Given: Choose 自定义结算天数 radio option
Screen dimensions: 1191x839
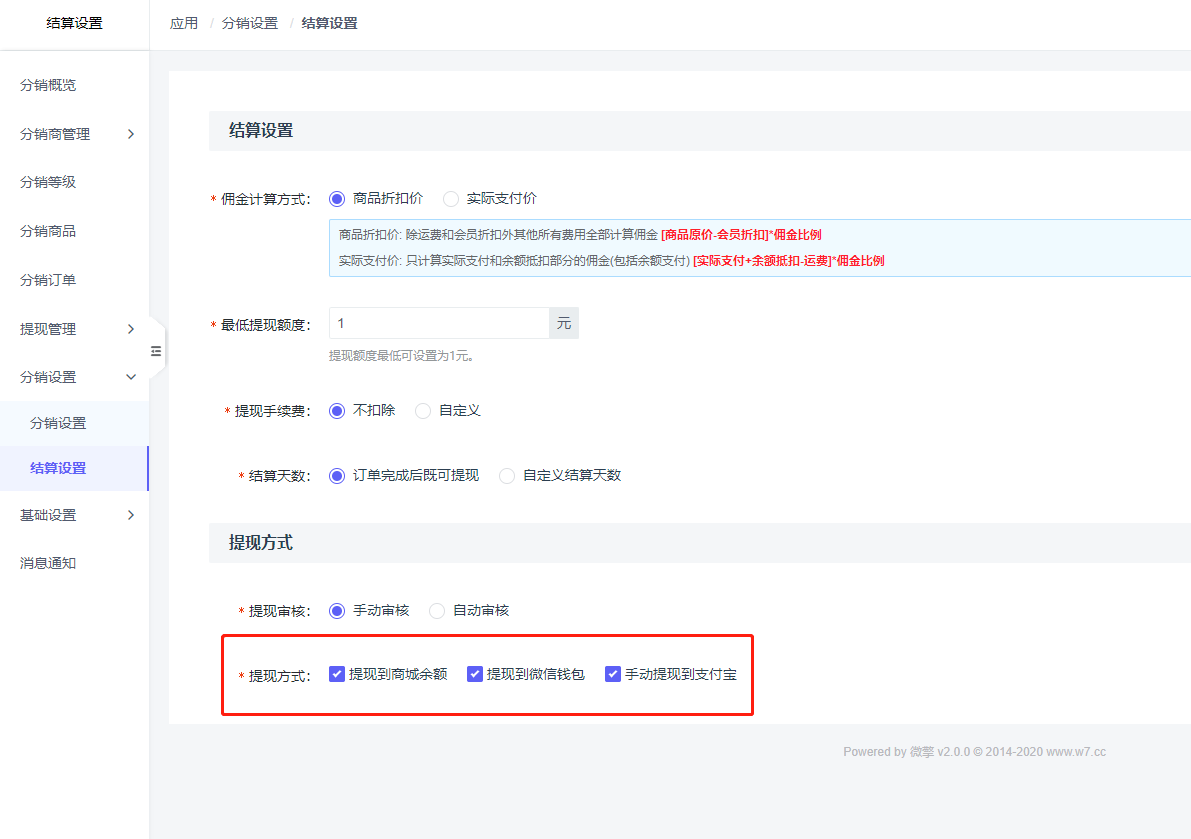Looking at the screenshot, I should coord(507,476).
